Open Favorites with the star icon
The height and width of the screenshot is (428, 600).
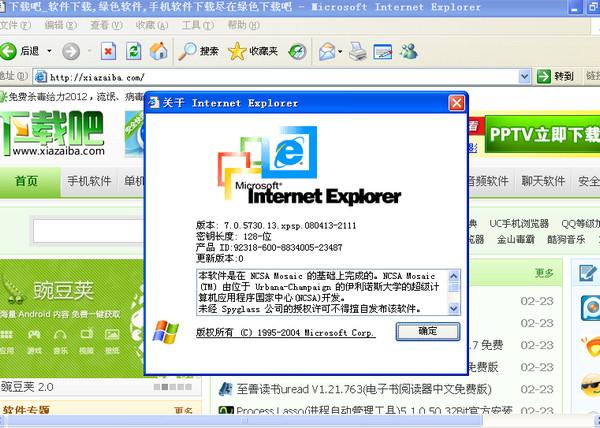pyautogui.click(x=237, y=51)
